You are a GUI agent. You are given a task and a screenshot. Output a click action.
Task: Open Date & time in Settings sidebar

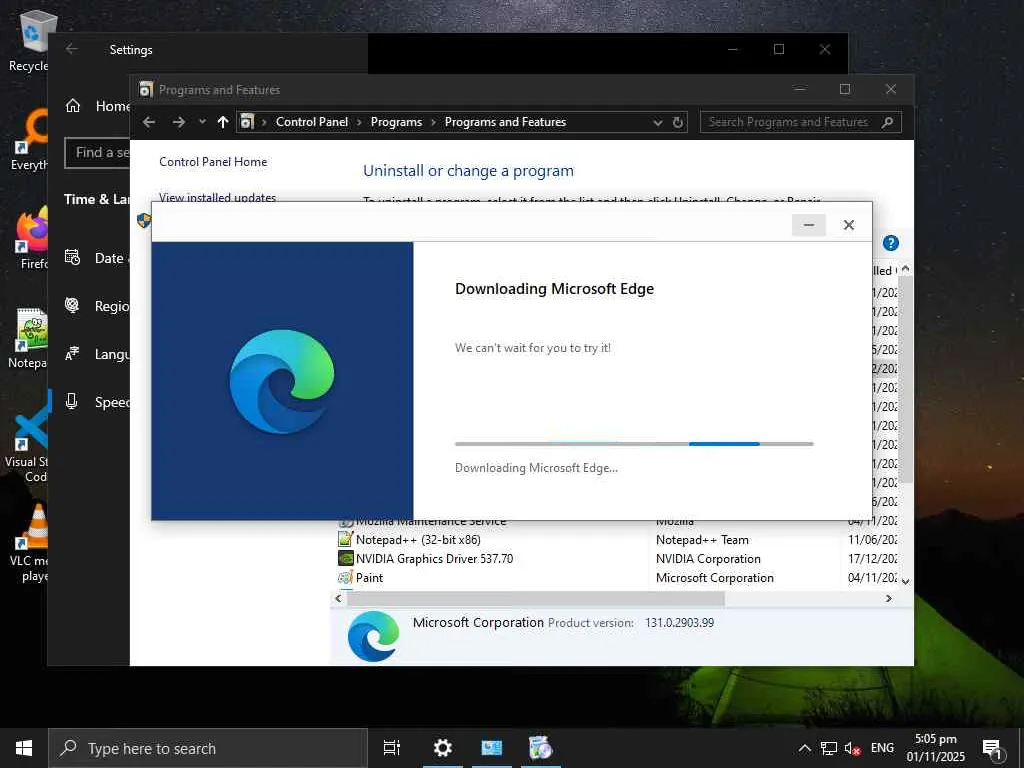tap(97, 258)
